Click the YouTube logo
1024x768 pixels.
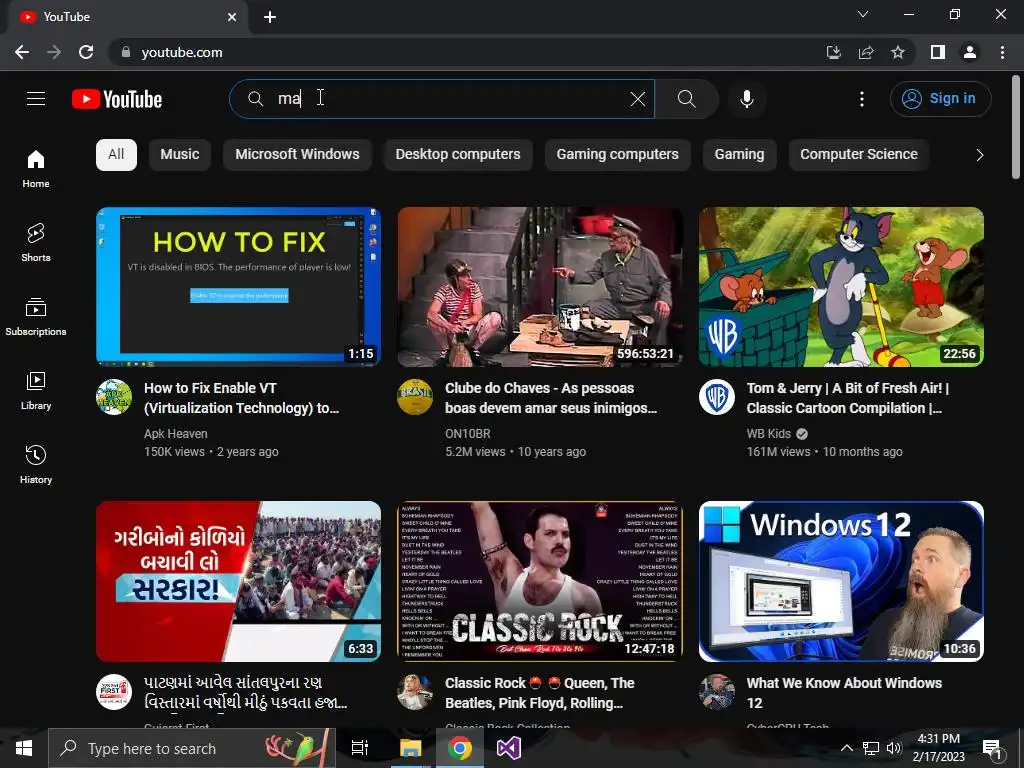(x=117, y=99)
